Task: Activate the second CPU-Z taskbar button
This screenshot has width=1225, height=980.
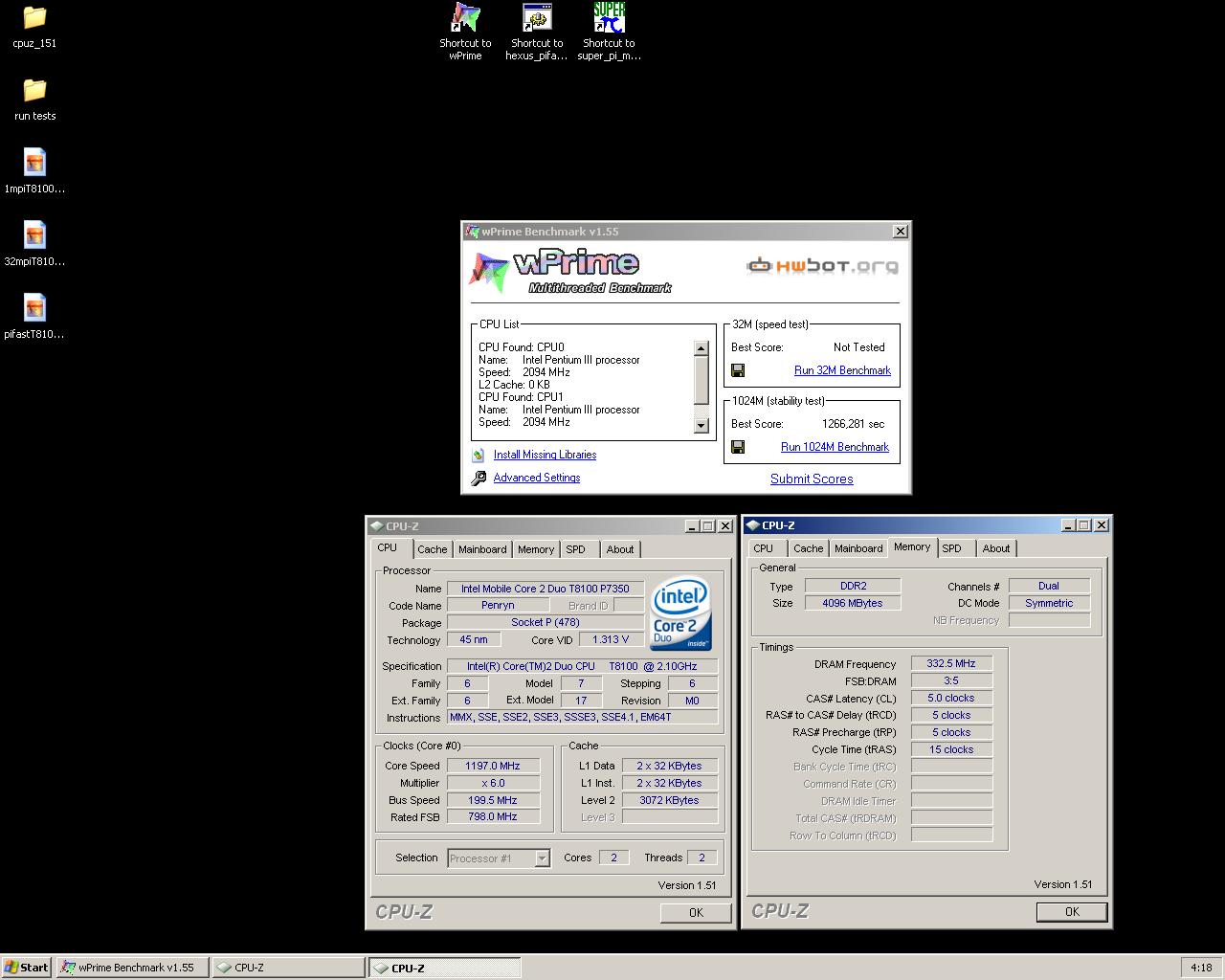Action: tap(445, 968)
